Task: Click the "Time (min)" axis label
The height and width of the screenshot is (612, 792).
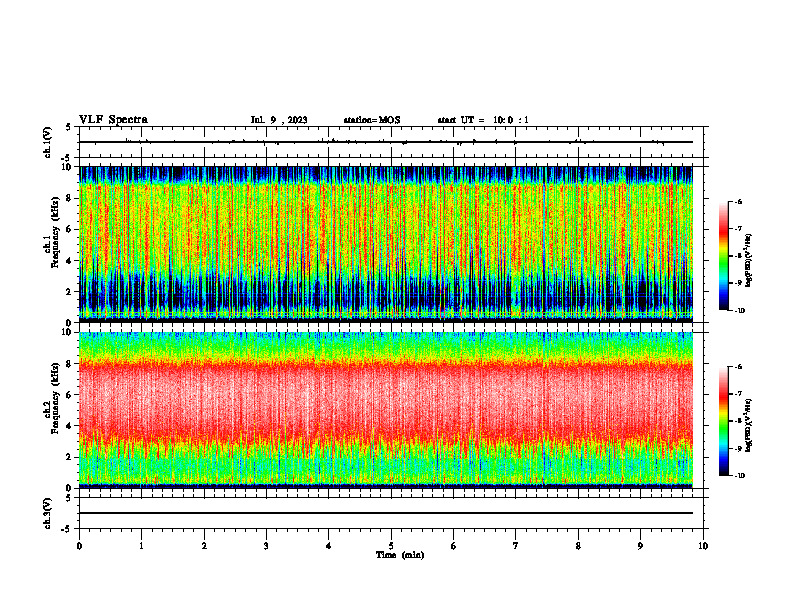Action: pyautogui.click(x=400, y=555)
